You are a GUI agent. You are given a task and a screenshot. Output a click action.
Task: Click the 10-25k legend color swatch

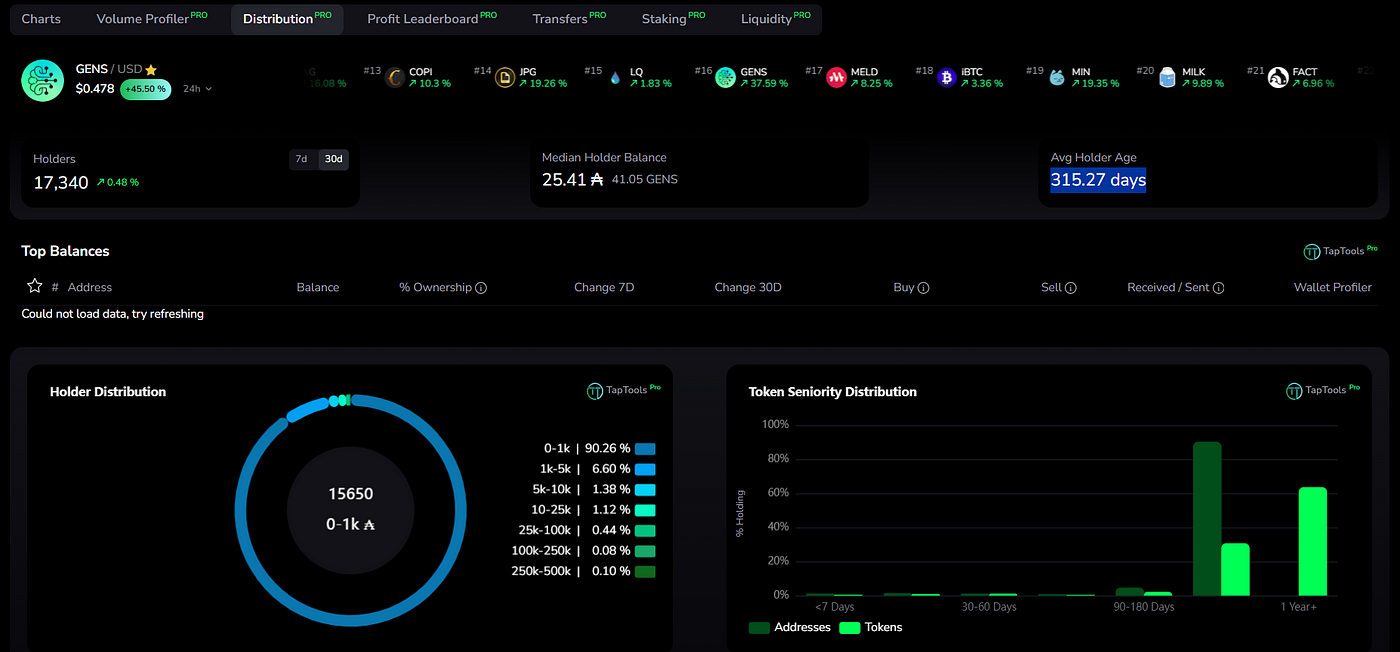(645, 510)
